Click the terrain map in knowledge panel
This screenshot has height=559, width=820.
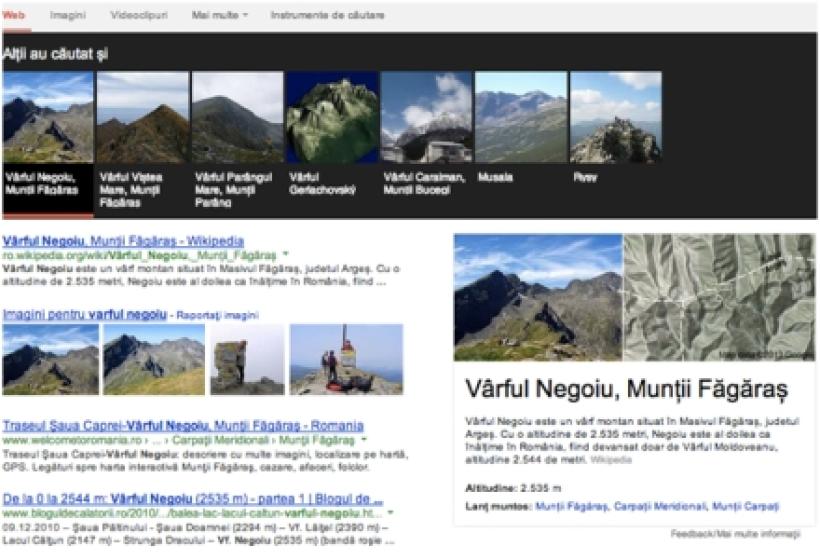[x=718, y=298]
